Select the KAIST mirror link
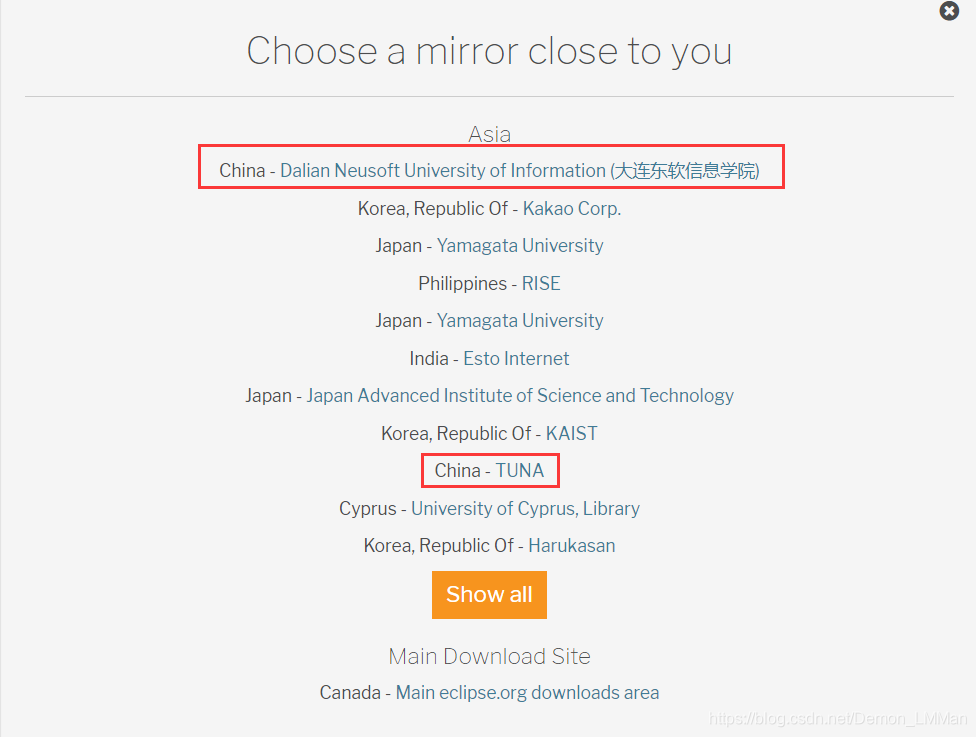 (571, 433)
